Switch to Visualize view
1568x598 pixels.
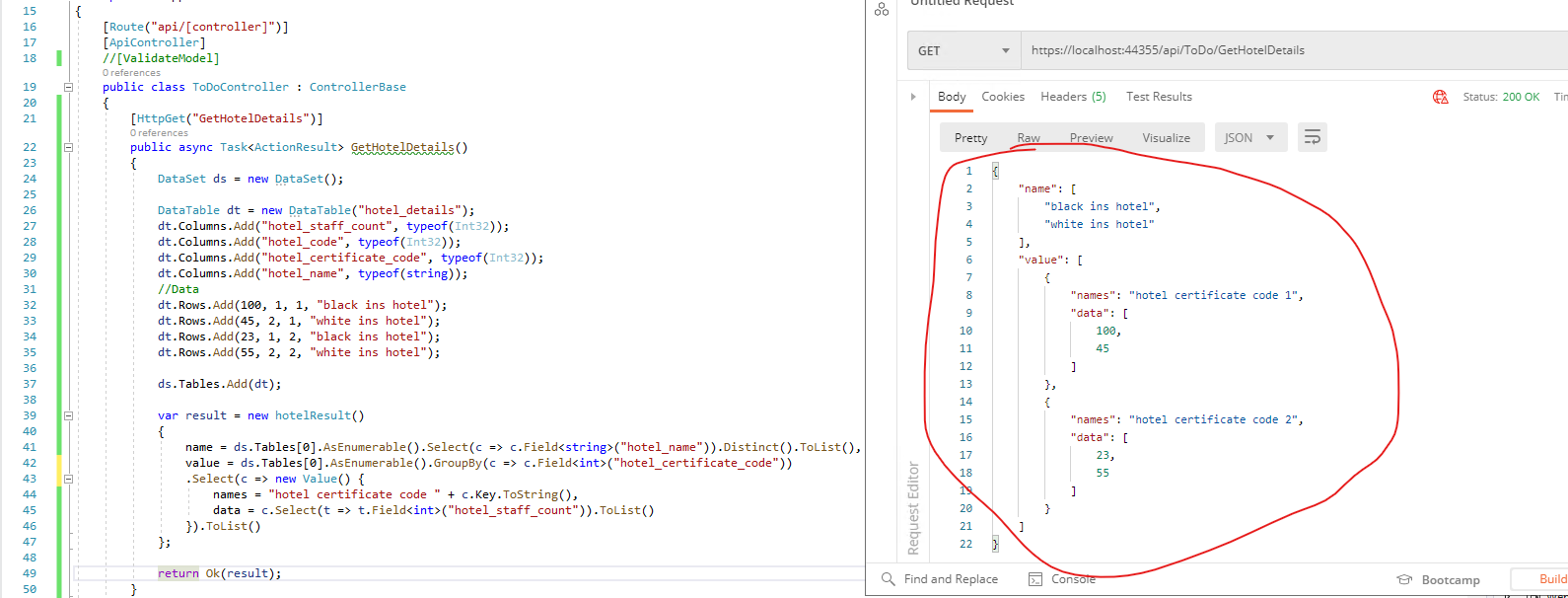[x=1166, y=138]
